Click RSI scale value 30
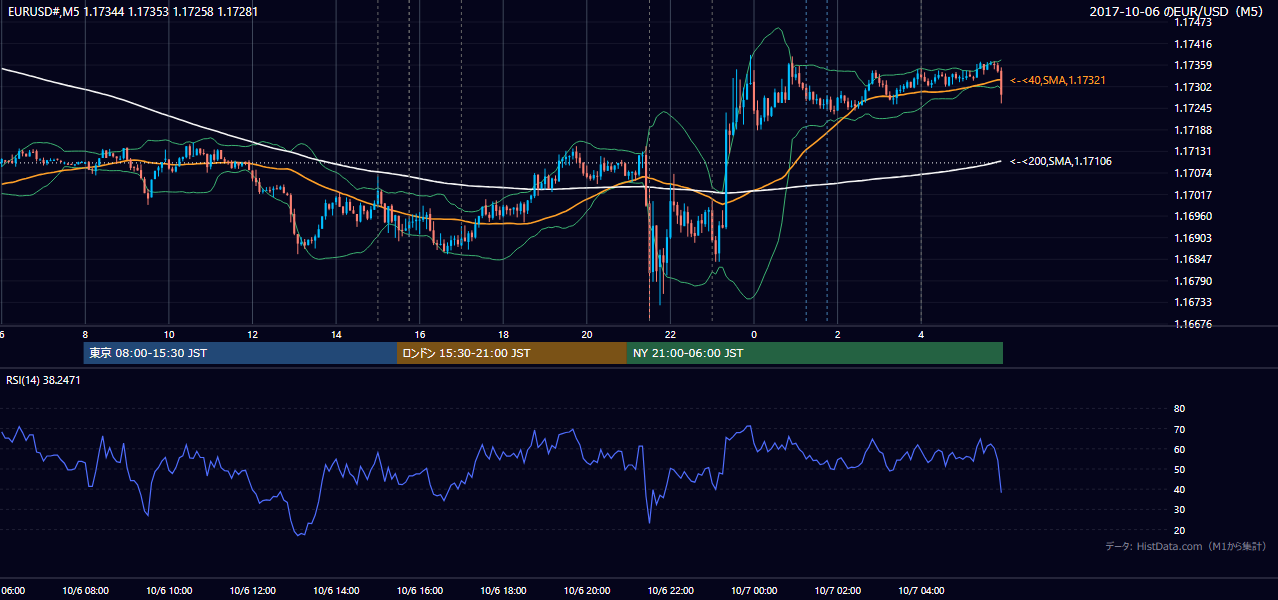Viewport: 1278px width, 600px height. 1179,510
